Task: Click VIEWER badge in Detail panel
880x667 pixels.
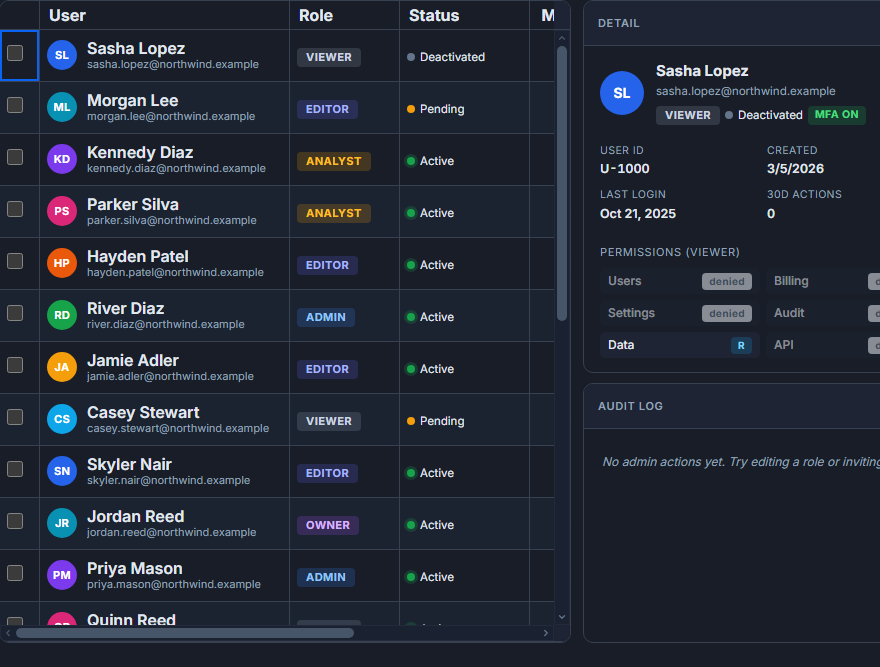Action: [x=688, y=115]
